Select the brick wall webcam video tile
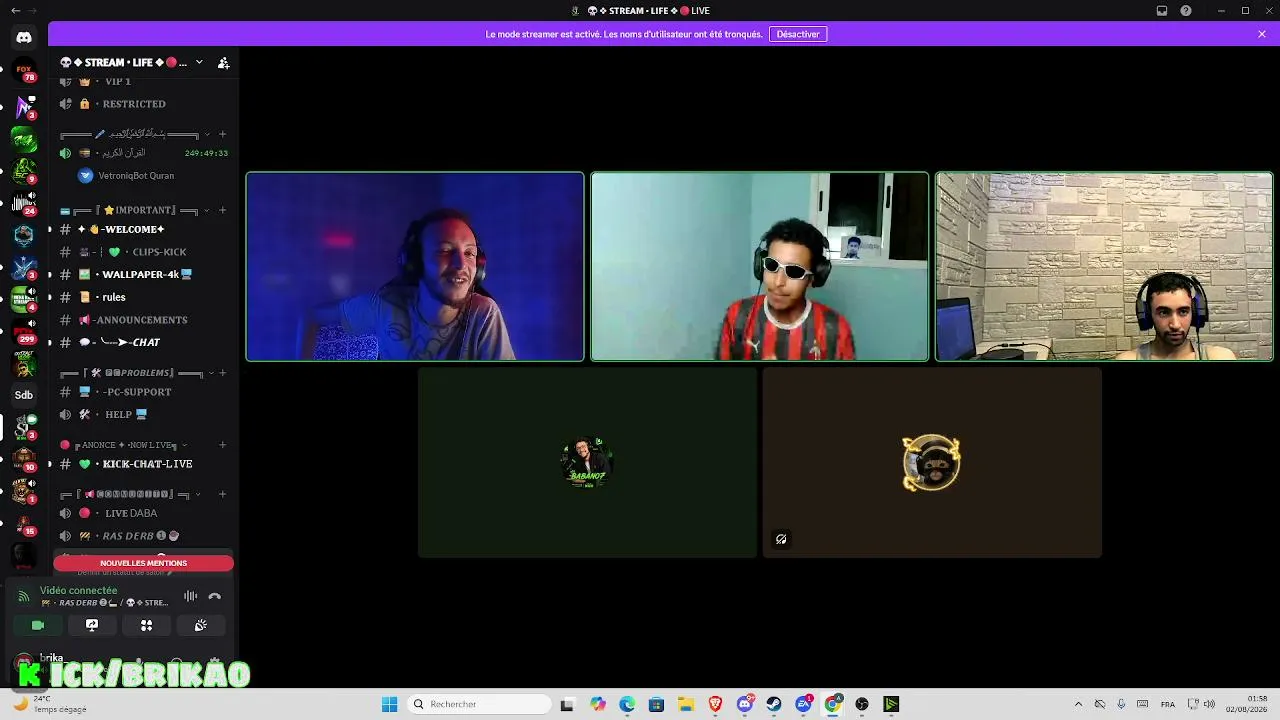 point(1104,266)
